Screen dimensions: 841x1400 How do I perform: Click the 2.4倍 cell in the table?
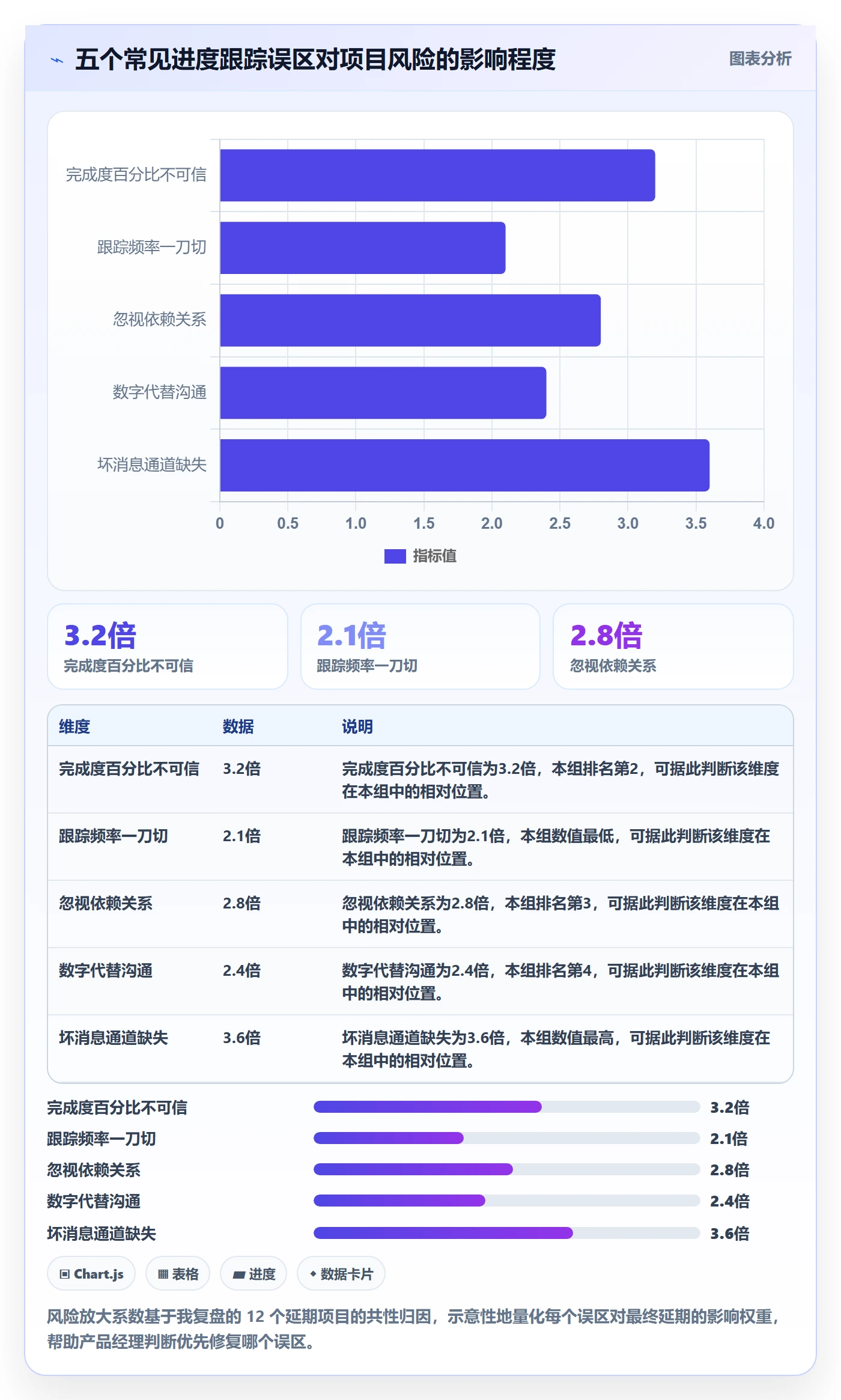tap(242, 970)
